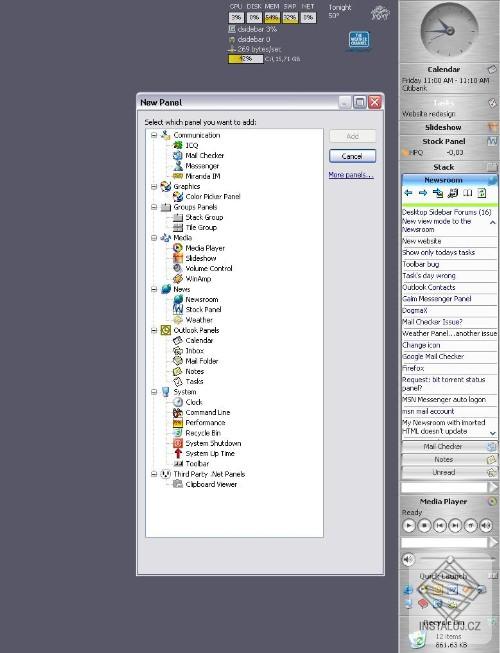Select the Mail Folder icon
The height and width of the screenshot is (653, 500).
coord(178,361)
